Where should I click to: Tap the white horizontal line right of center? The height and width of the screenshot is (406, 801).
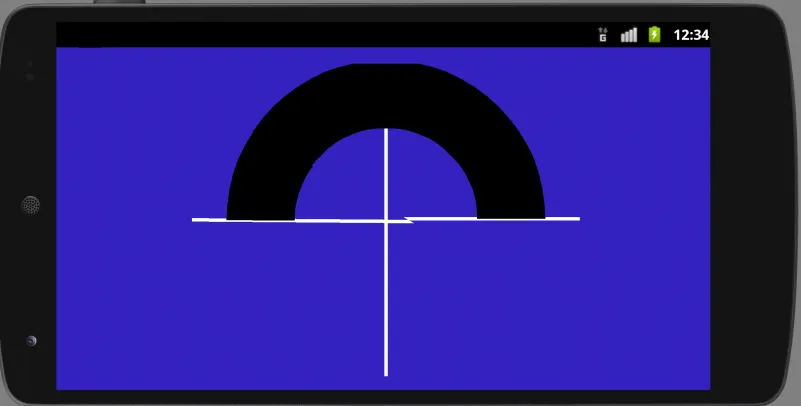tap(492, 219)
